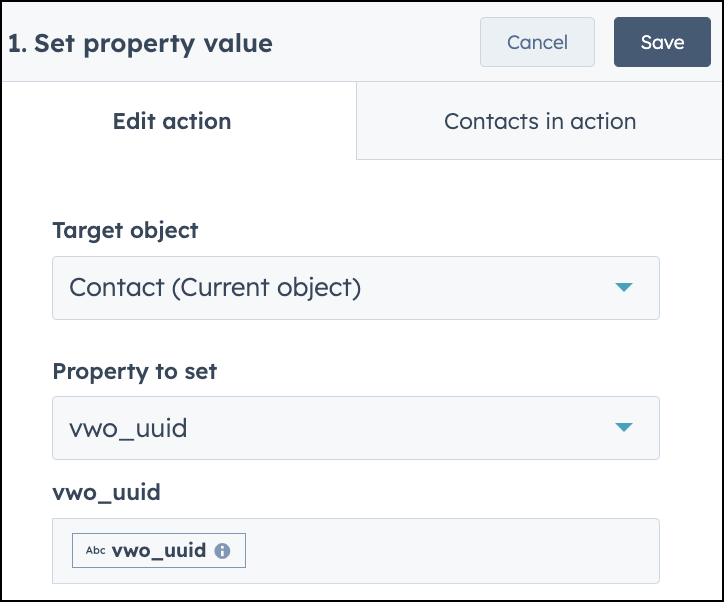Click the info icon on vwo_uuid token
The height and width of the screenshot is (602, 724).
(222, 550)
